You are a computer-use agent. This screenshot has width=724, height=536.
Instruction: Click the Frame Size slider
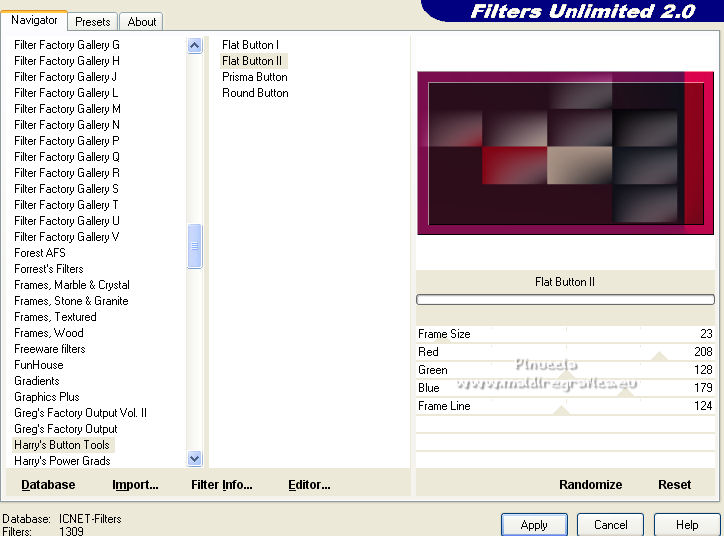[x=565, y=334]
